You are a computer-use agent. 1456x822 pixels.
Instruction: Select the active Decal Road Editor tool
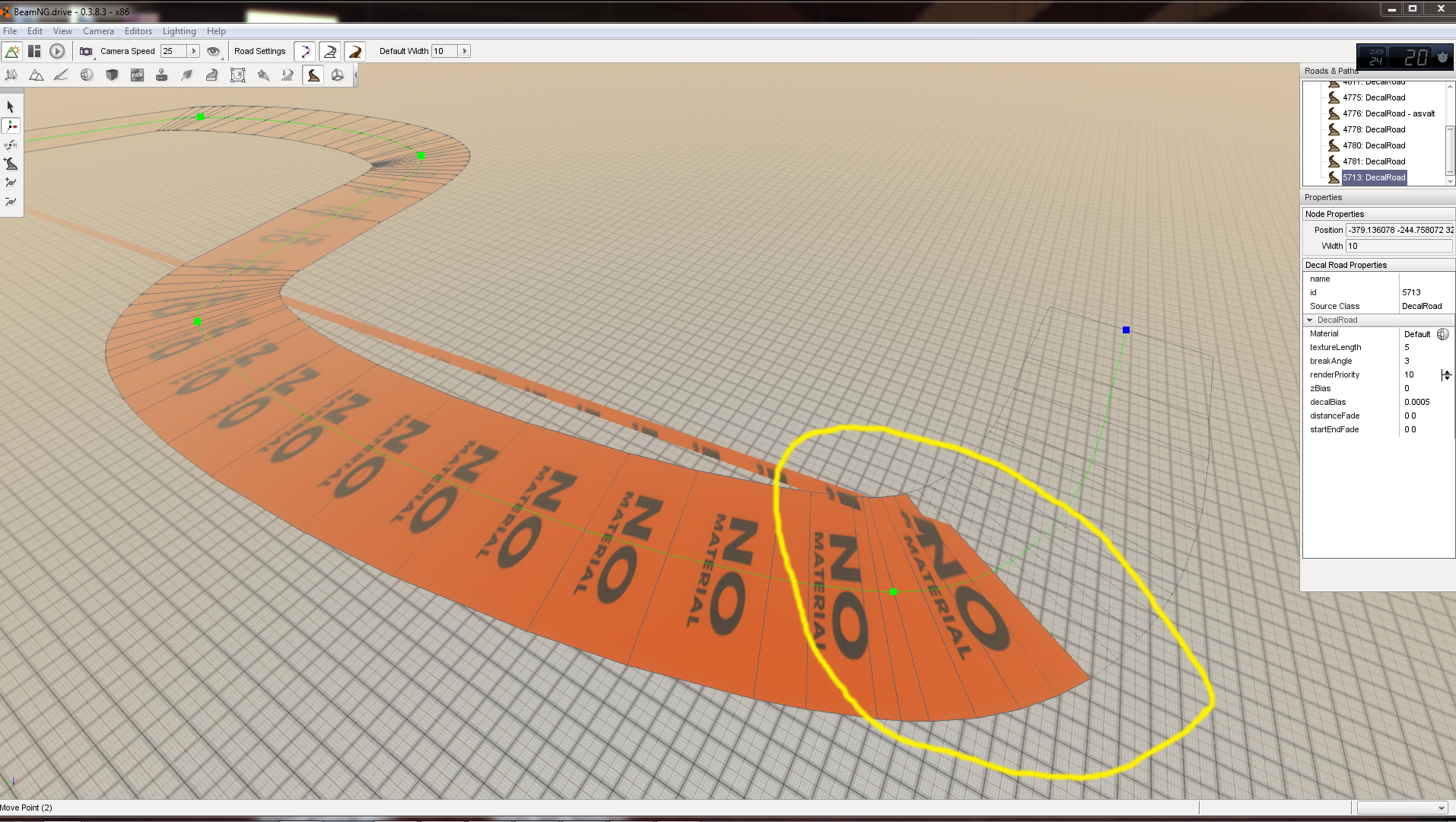tap(313, 75)
